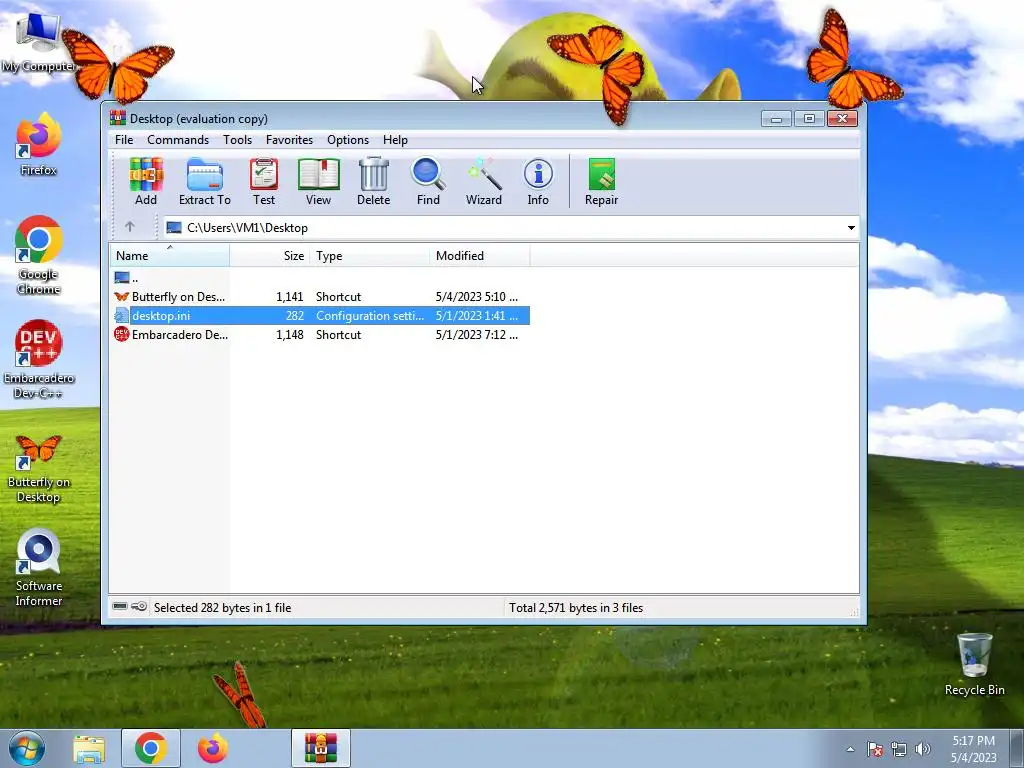Open the Recycle Bin

[974, 664]
